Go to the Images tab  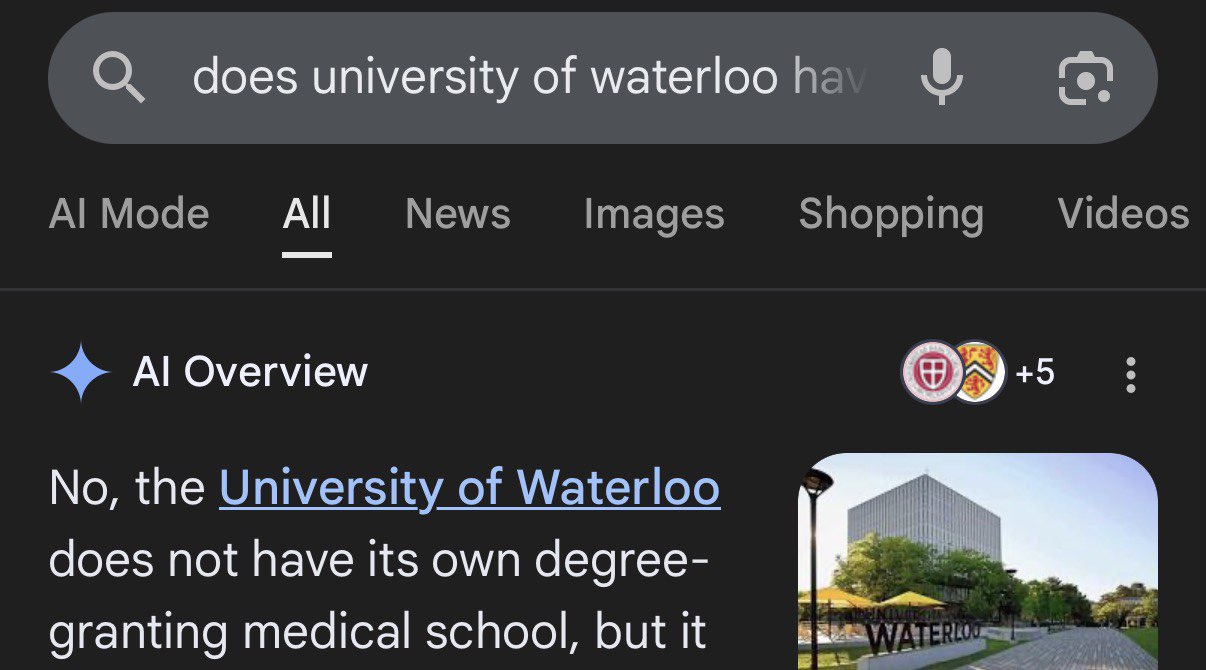click(653, 214)
